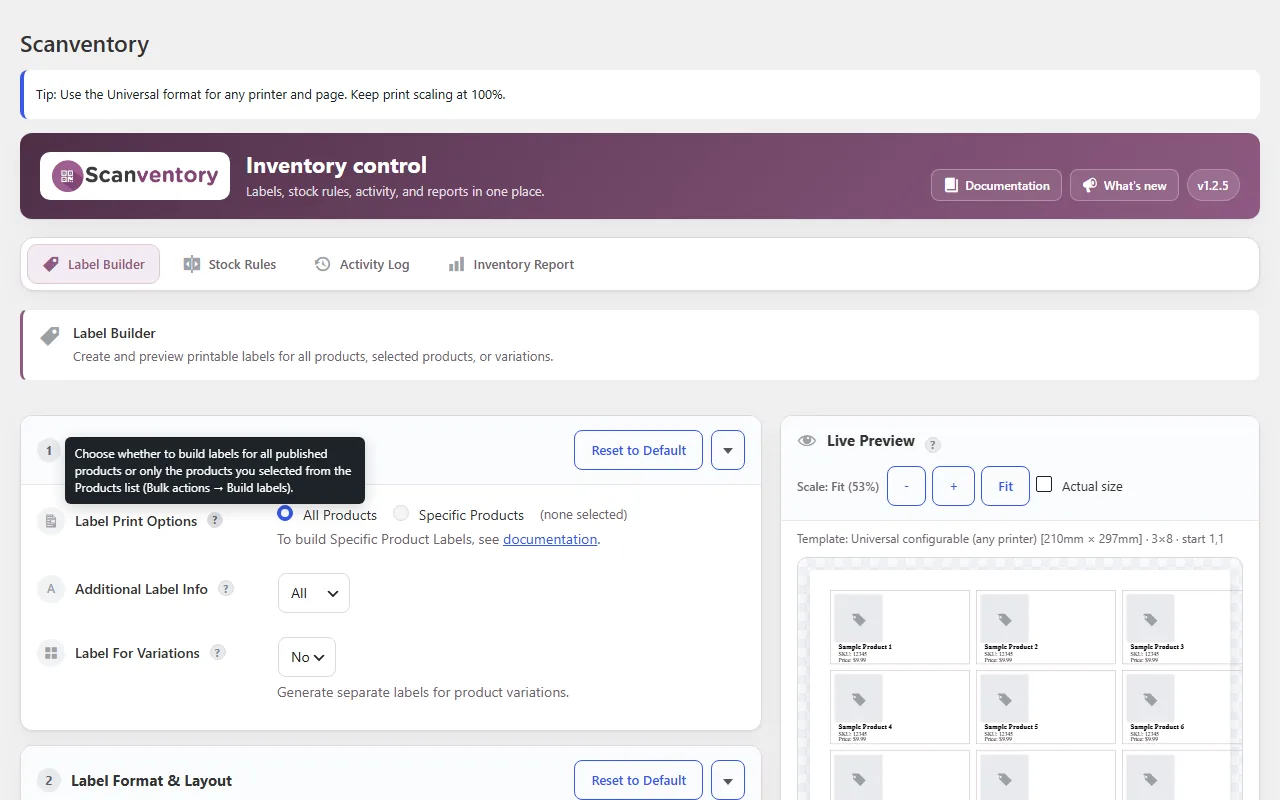
Task: Select the All Products radio button
Action: [285, 513]
